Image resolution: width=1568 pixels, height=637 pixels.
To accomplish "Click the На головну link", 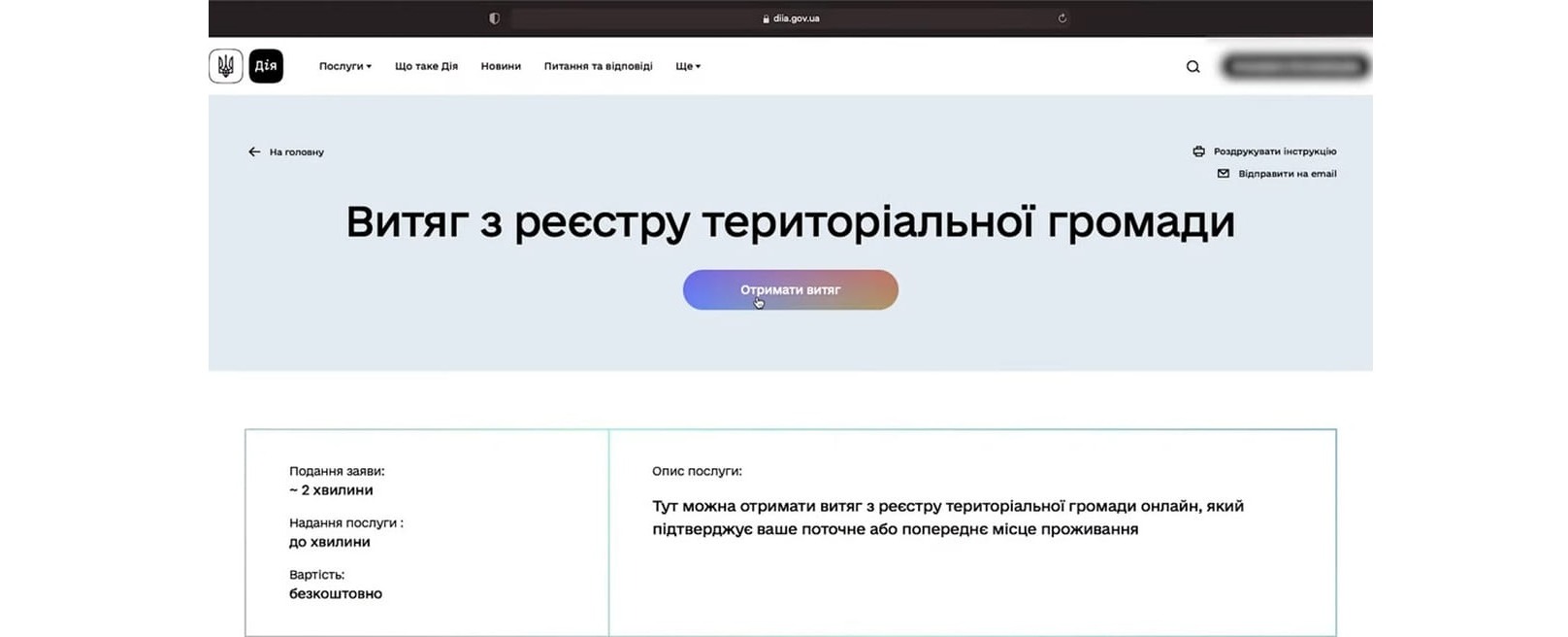I will click(x=296, y=152).
